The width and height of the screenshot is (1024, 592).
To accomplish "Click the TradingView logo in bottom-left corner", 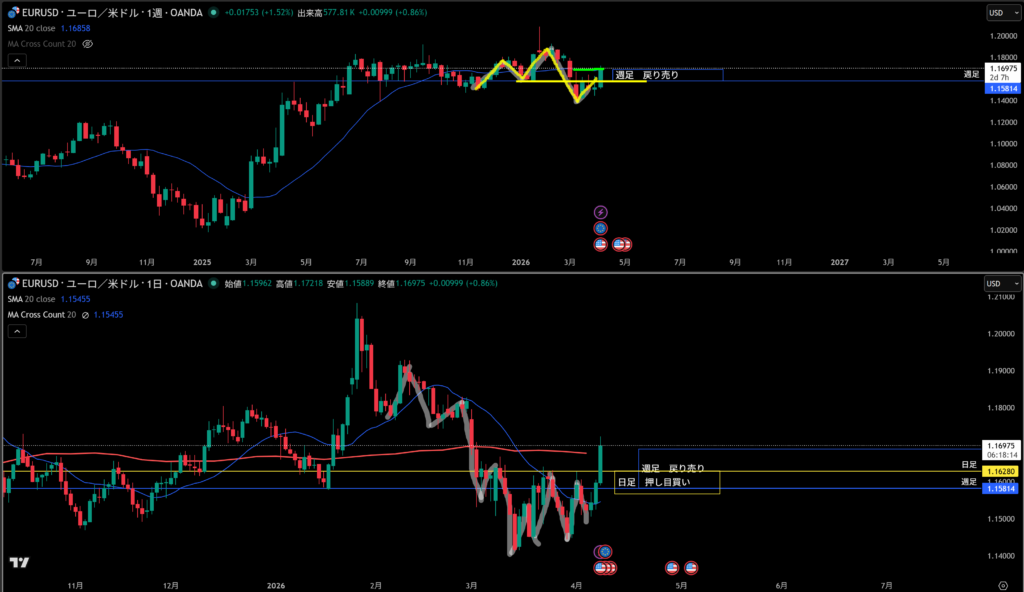I will tap(19, 563).
